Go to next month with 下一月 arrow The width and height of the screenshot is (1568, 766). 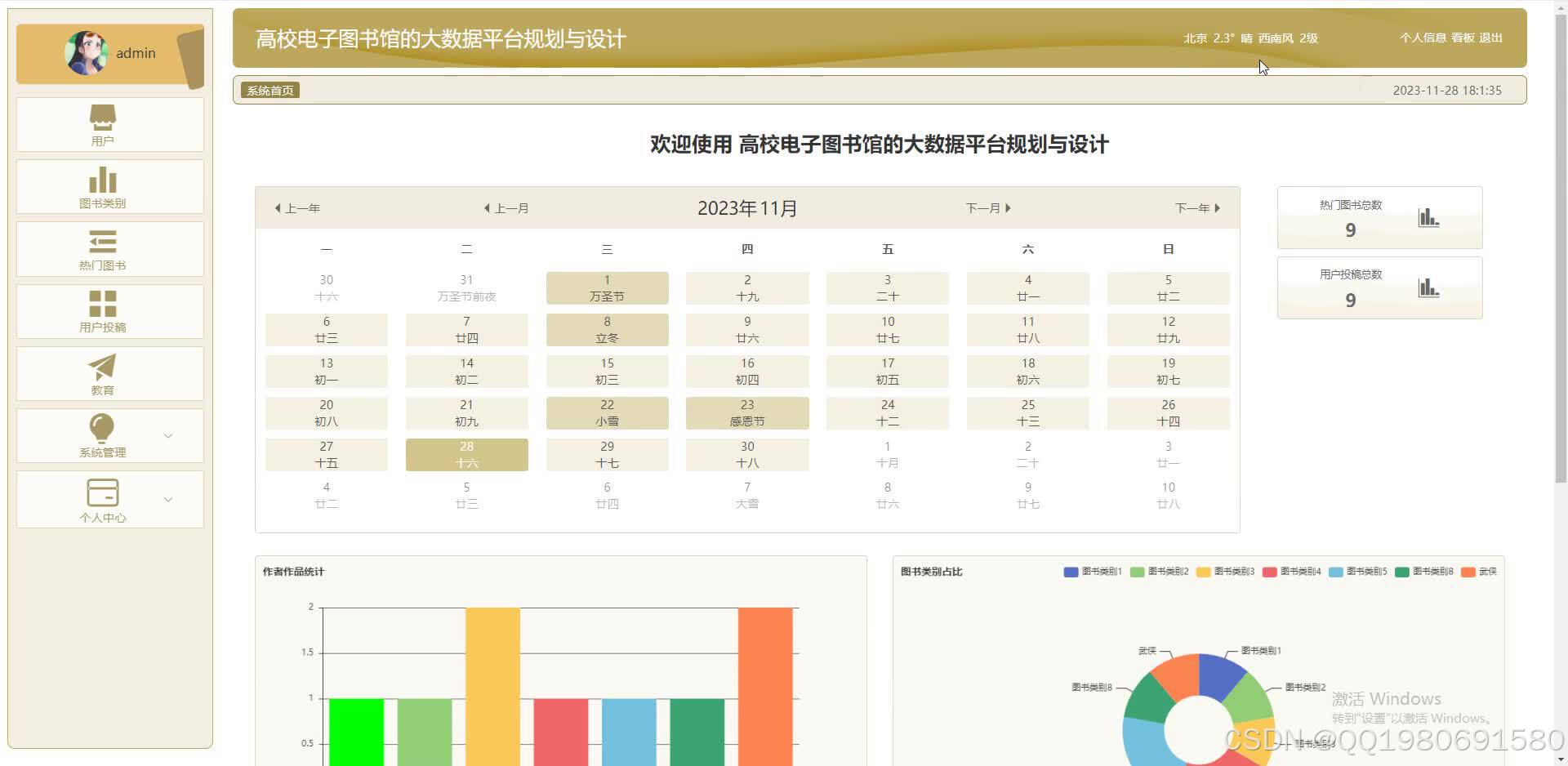pyautogui.click(x=988, y=208)
